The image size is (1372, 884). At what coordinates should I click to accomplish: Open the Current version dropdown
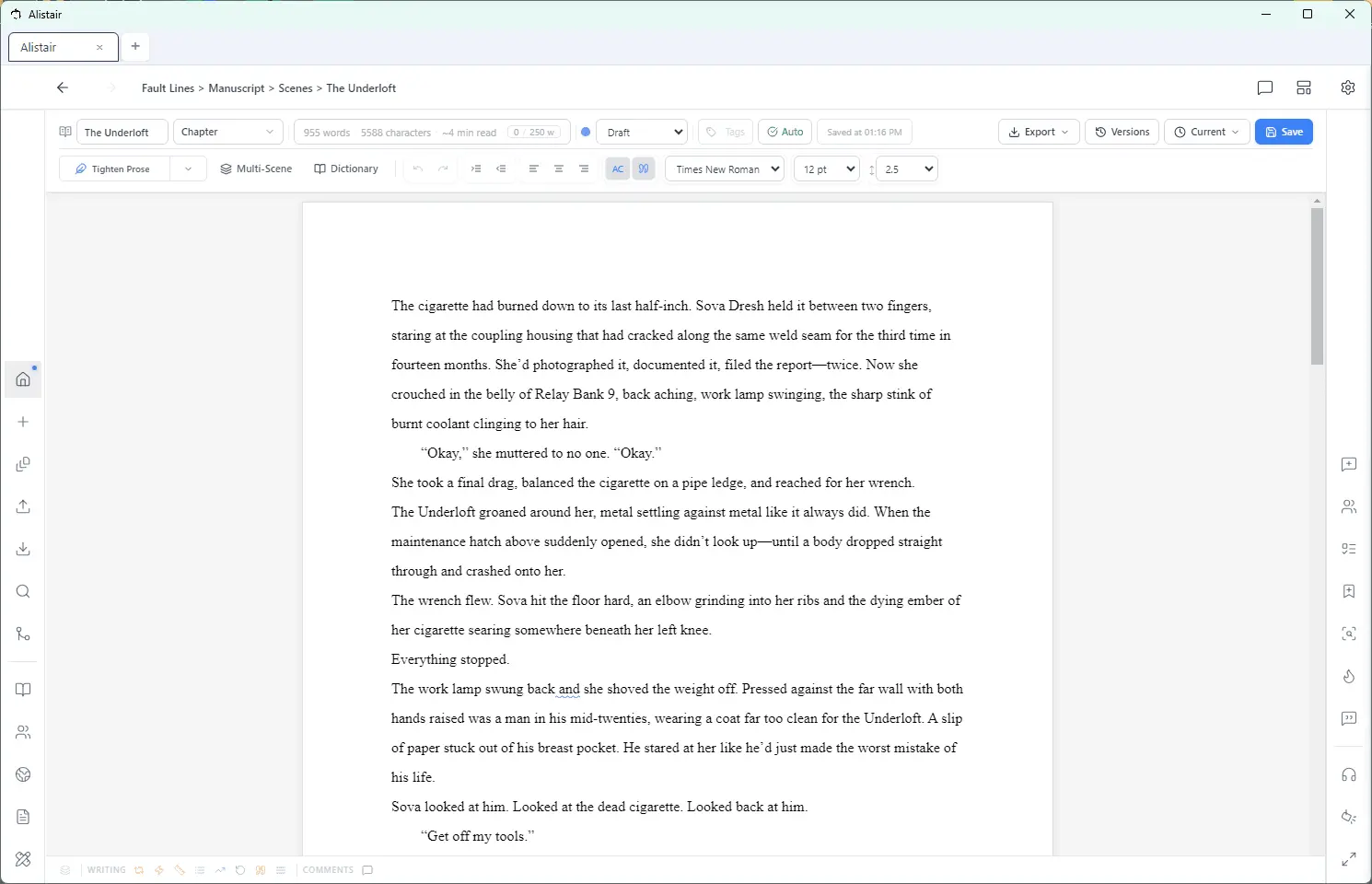click(1206, 132)
